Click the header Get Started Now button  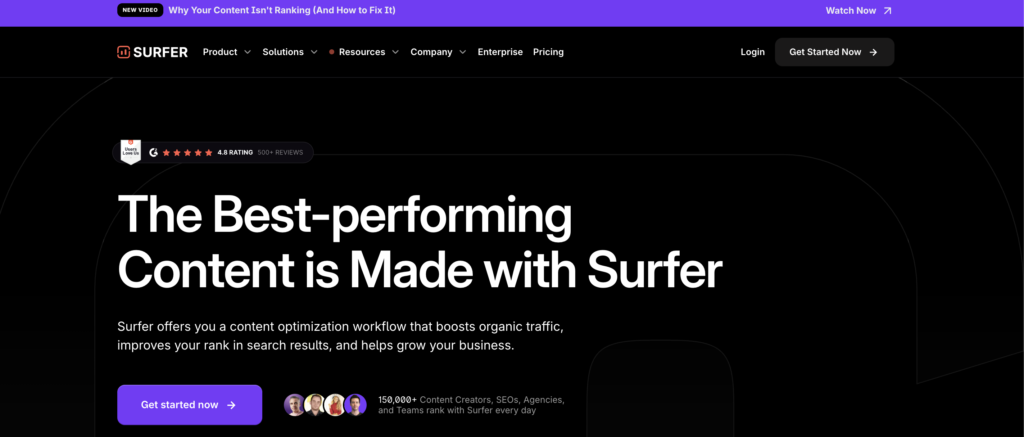point(835,52)
